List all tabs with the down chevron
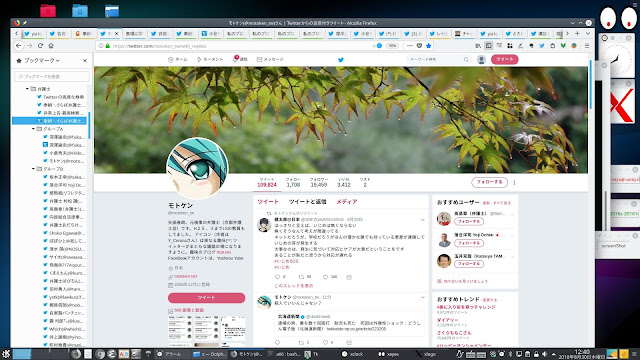 pyautogui.click(x=588, y=33)
